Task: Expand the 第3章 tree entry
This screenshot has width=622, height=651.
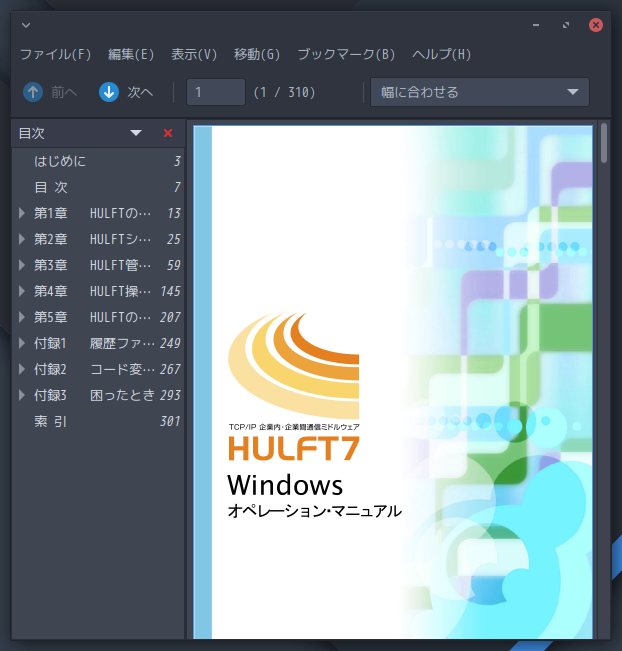Action: click(x=22, y=265)
